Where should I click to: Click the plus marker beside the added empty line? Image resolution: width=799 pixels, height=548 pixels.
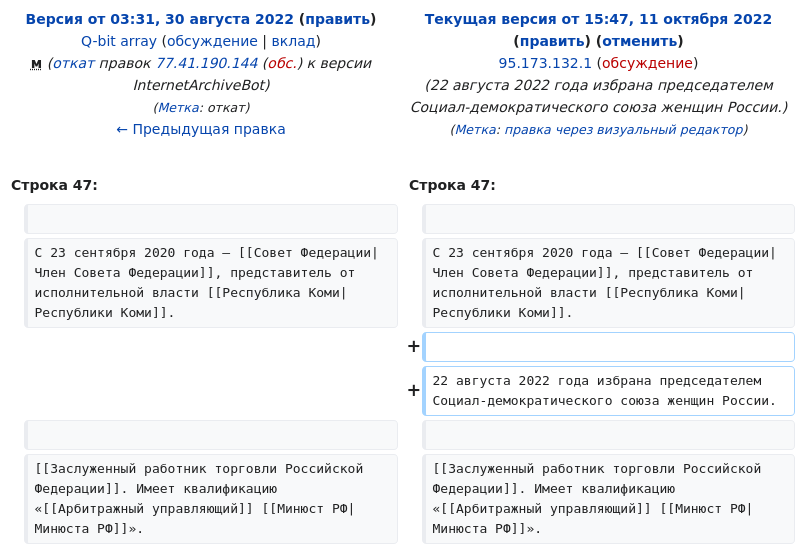[x=413, y=347]
